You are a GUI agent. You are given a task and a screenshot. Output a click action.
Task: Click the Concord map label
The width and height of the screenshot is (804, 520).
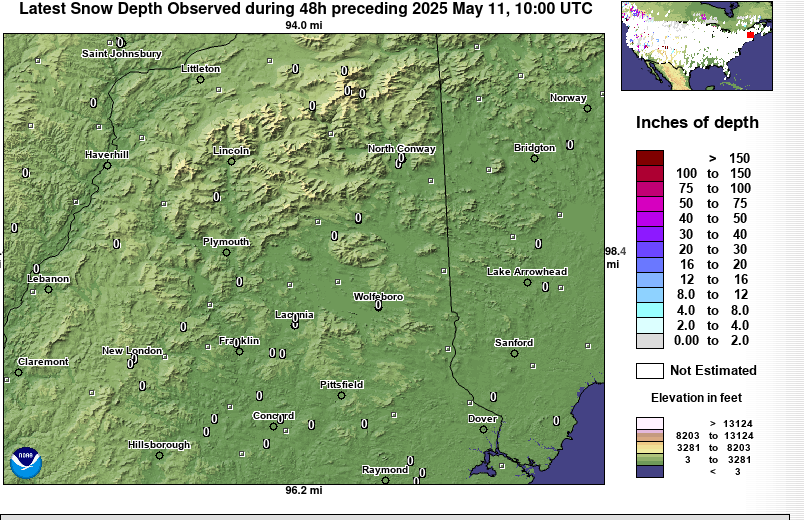(273, 415)
